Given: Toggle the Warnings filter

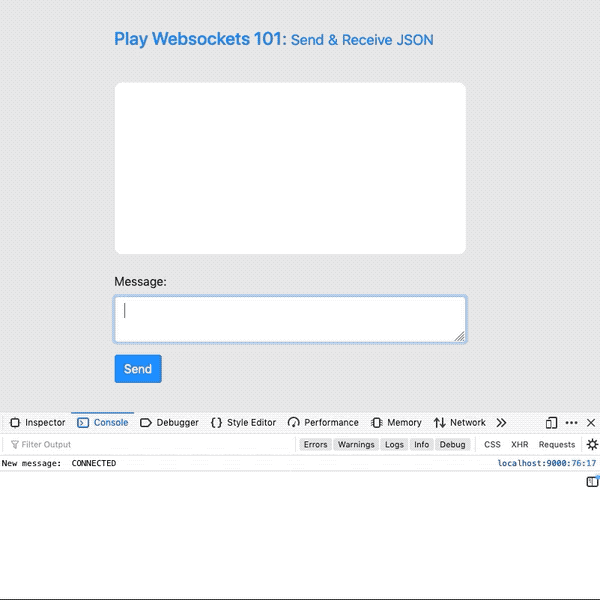Looking at the screenshot, I should click(x=356, y=444).
